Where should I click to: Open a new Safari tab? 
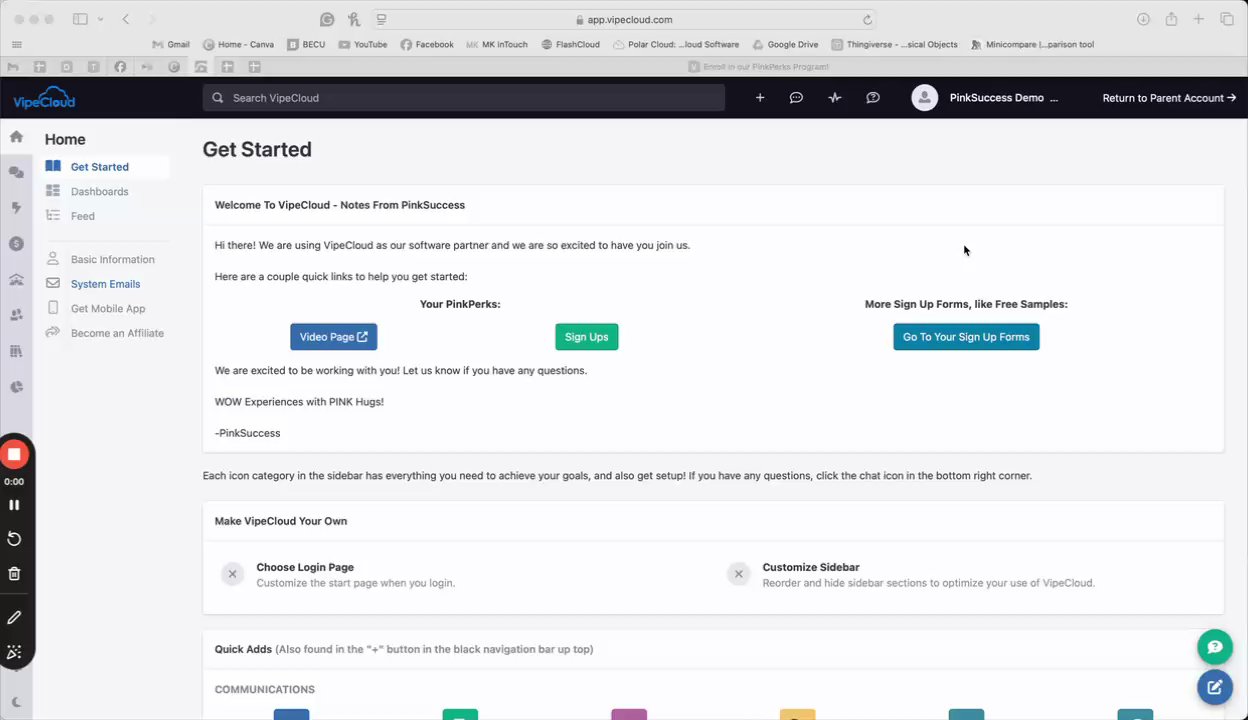coord(1198,19)
